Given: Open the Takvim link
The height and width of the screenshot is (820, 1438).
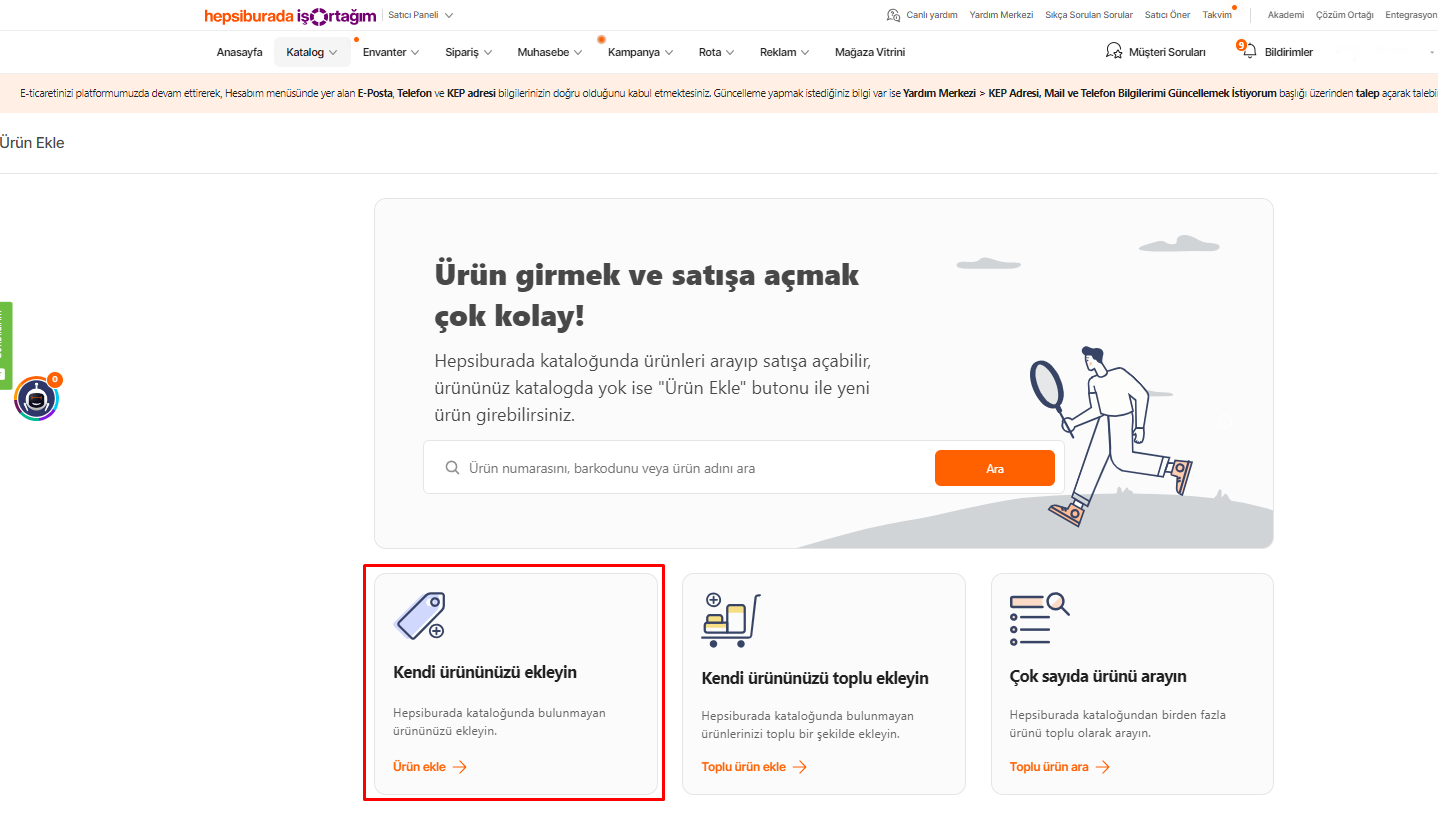Looking at the screenshot, I should point(1217,15).
